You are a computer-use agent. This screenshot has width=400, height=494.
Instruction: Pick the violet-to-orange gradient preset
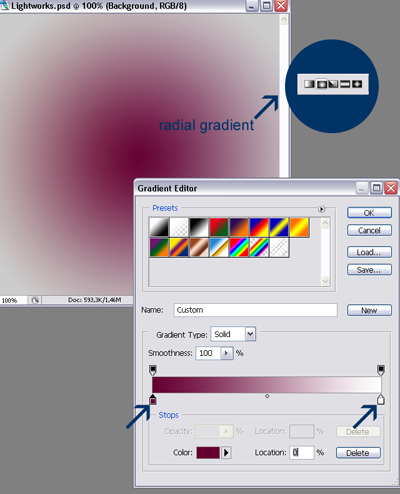click(x=239, y=227)
